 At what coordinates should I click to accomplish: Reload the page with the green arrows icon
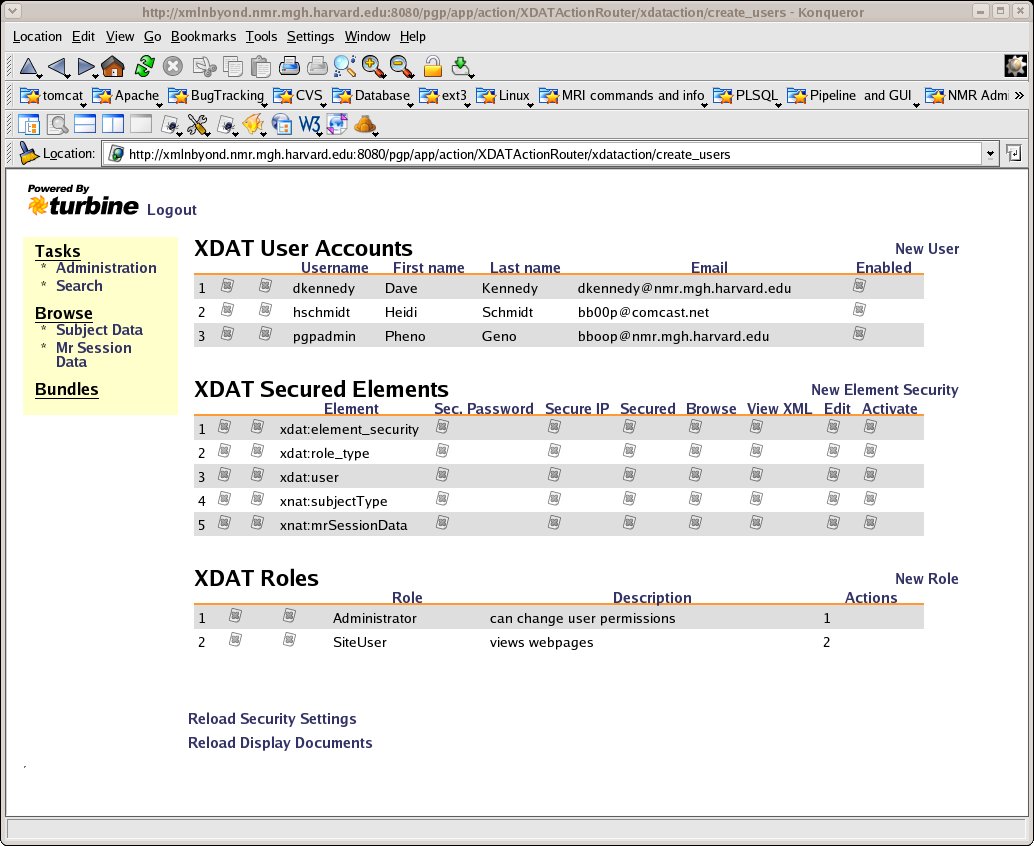(144, 66)
